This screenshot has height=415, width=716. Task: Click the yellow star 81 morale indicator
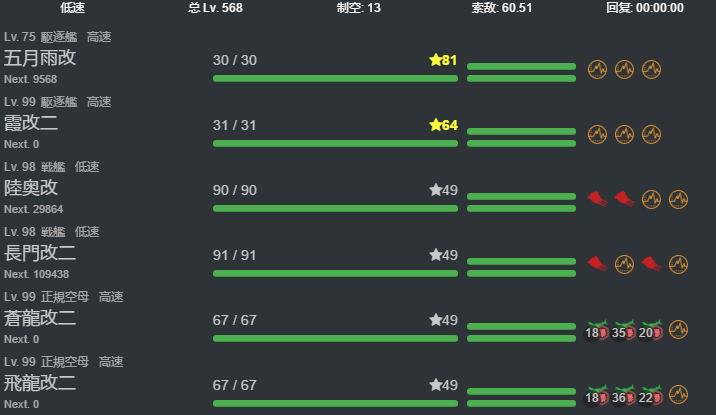click(443, 60)
